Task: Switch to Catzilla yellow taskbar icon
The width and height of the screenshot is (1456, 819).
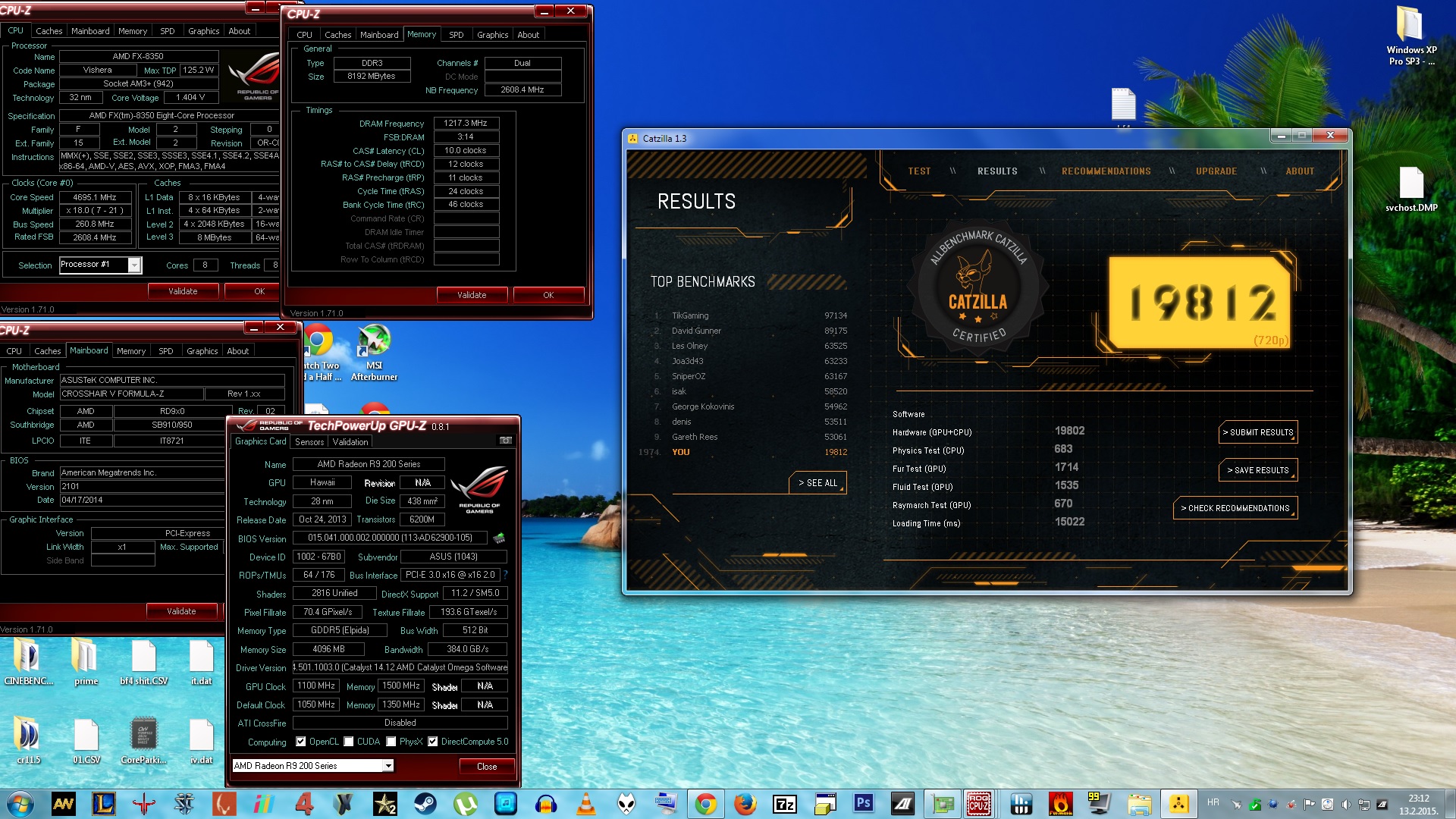Action: pos(1178,804)
